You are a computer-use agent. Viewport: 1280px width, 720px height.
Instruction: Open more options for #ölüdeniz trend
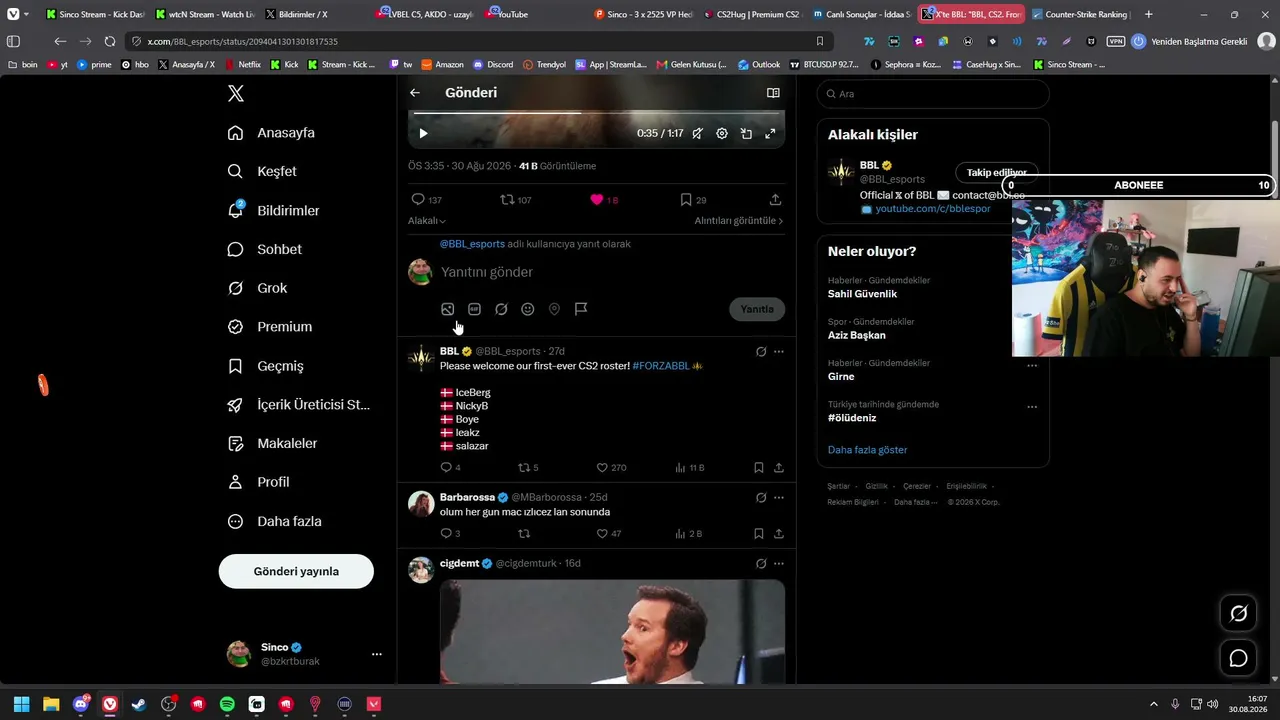[1032, 406]
